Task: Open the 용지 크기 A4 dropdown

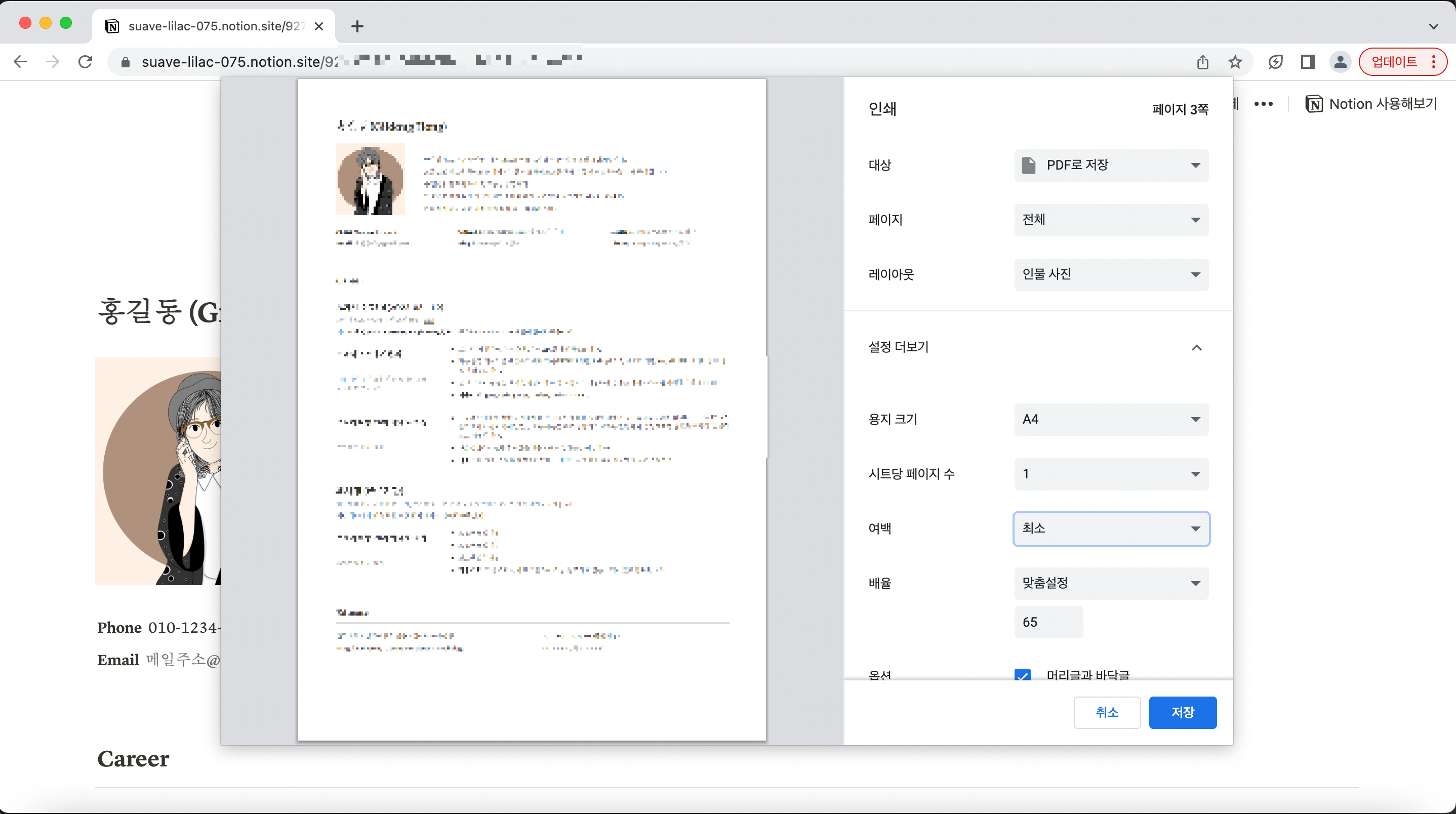Action: pos(1111,419)
